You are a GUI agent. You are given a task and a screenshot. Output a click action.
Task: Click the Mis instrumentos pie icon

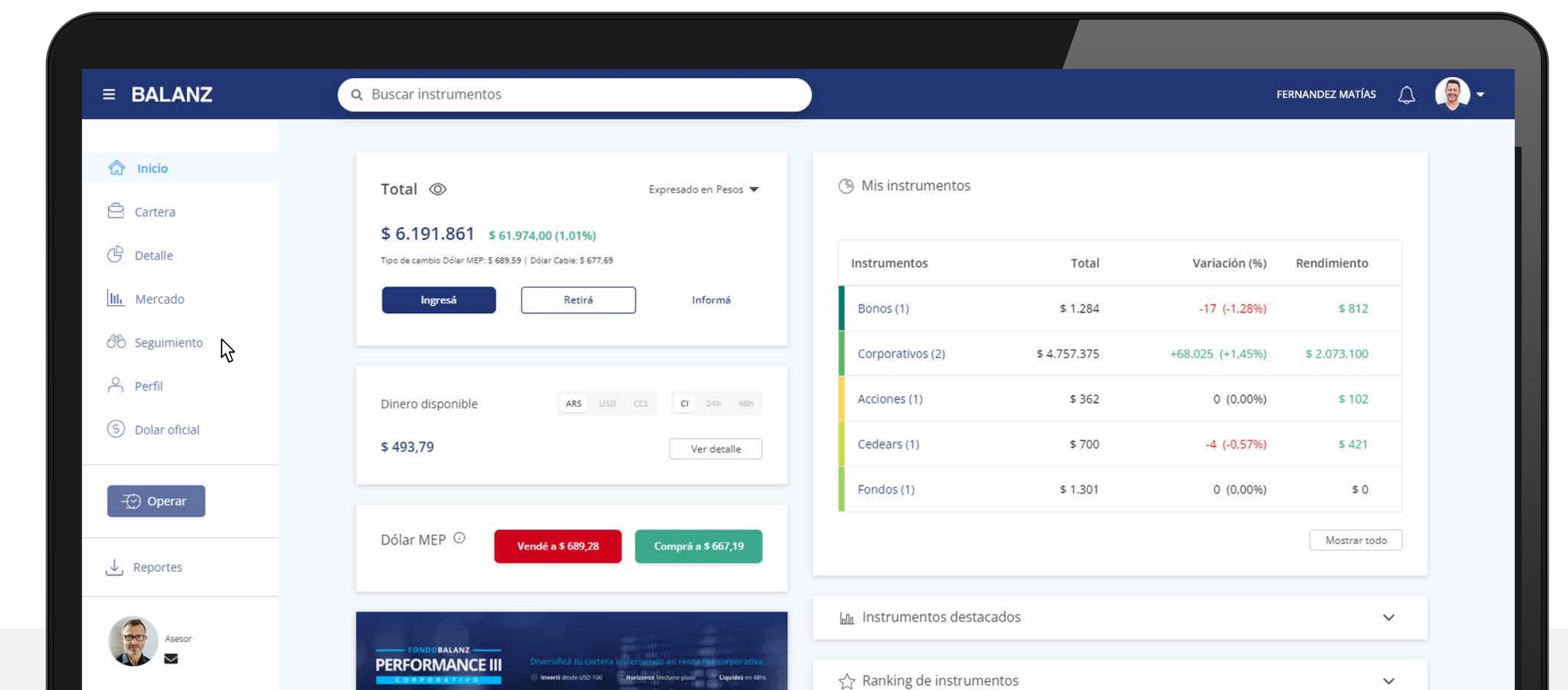846,186
